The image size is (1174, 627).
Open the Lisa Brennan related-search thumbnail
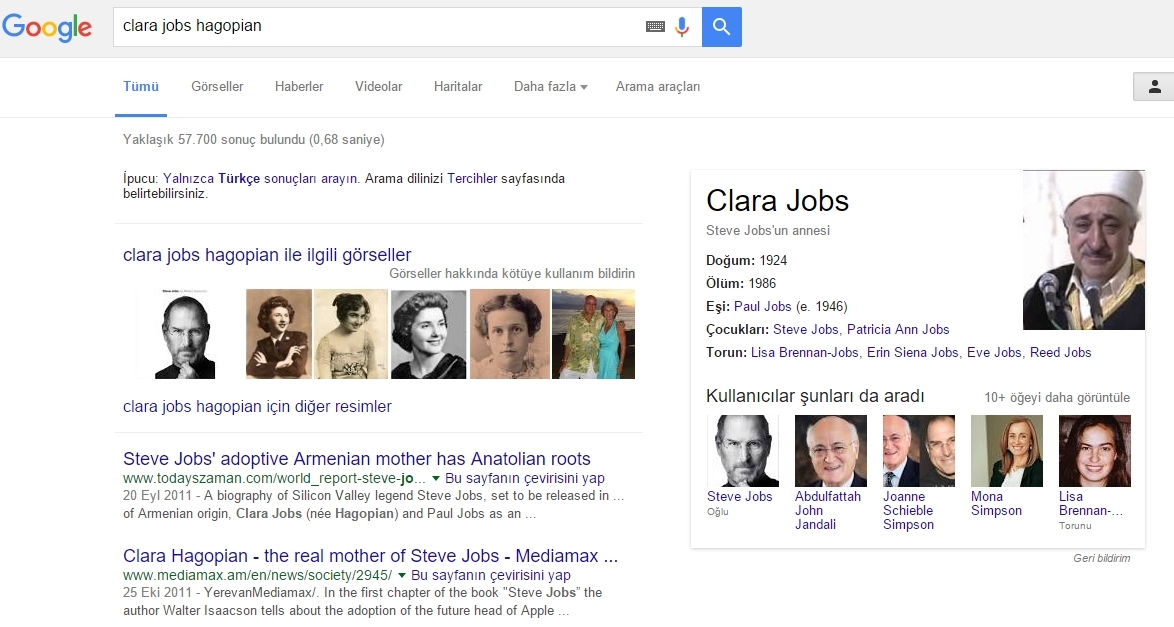(x=1095, y=451)
